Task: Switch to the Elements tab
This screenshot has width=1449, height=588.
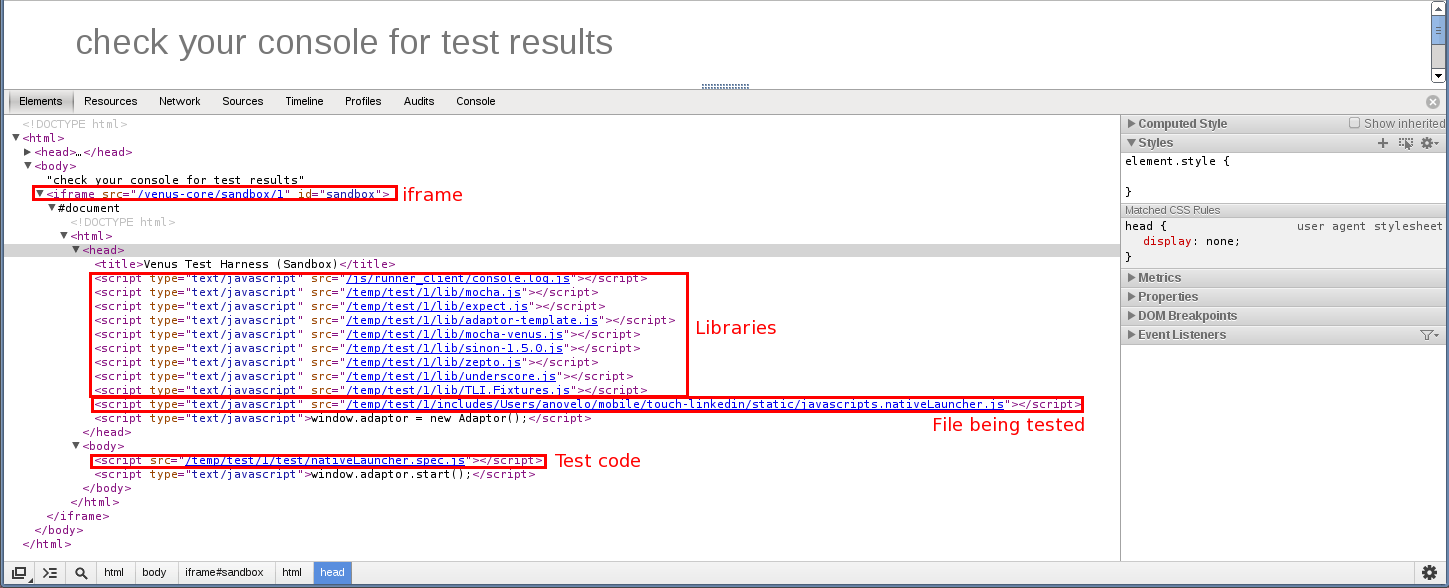Action: [x=41, y=101]
